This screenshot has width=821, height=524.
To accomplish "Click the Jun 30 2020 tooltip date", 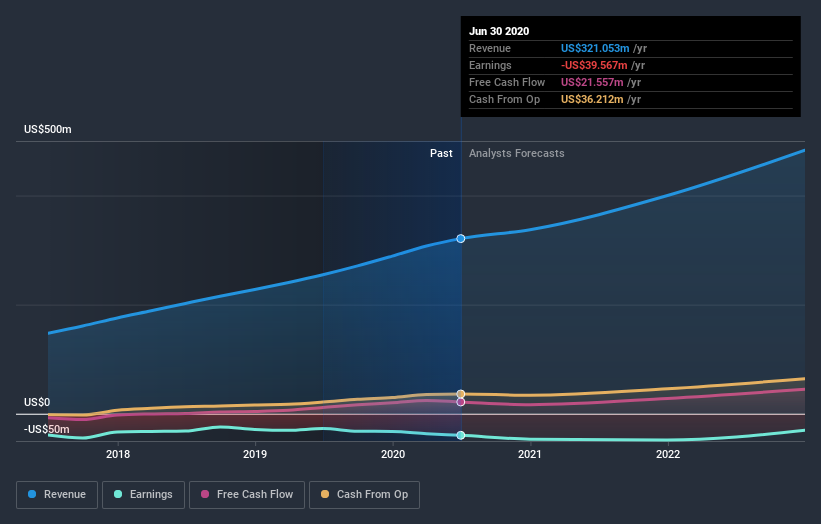I will pos(499,31).
